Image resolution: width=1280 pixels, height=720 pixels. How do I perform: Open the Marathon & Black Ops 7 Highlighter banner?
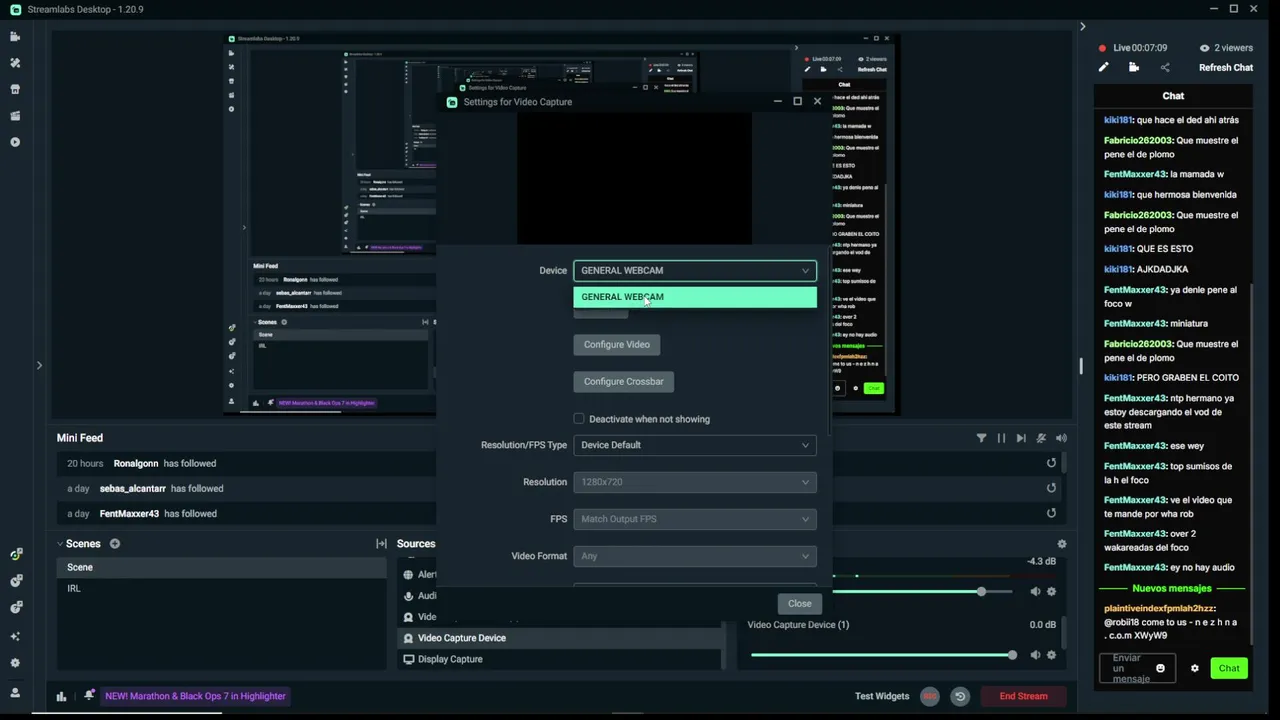click(195, 696)
